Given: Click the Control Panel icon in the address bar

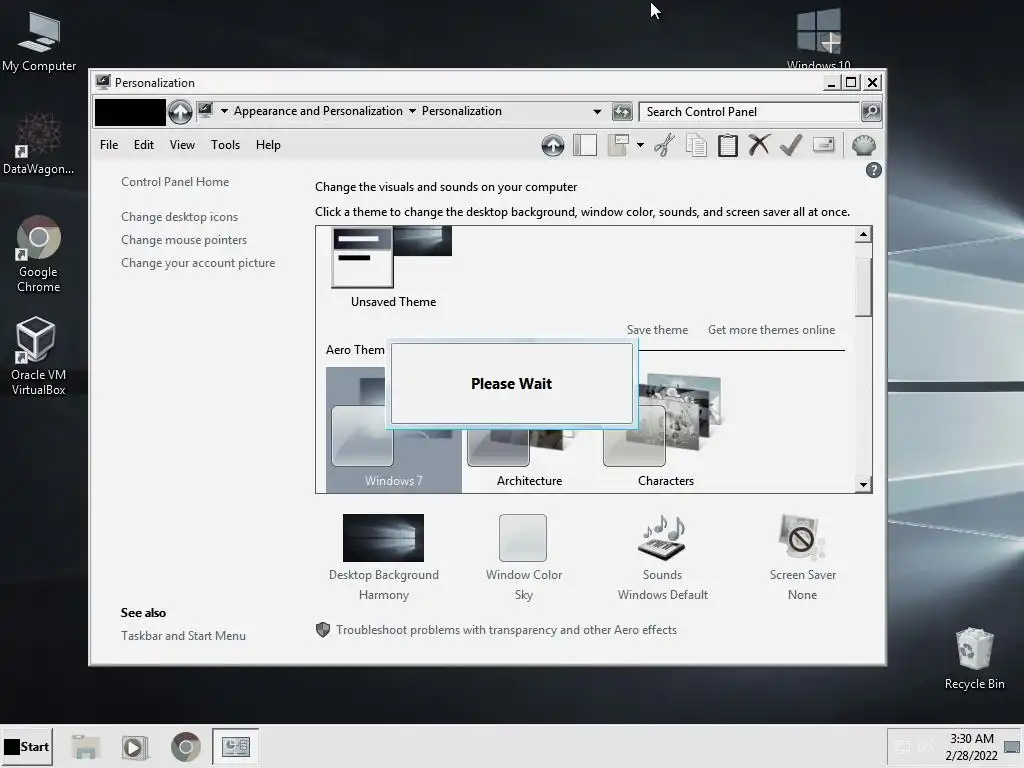Looking at the screenshot, I should 205,110.
